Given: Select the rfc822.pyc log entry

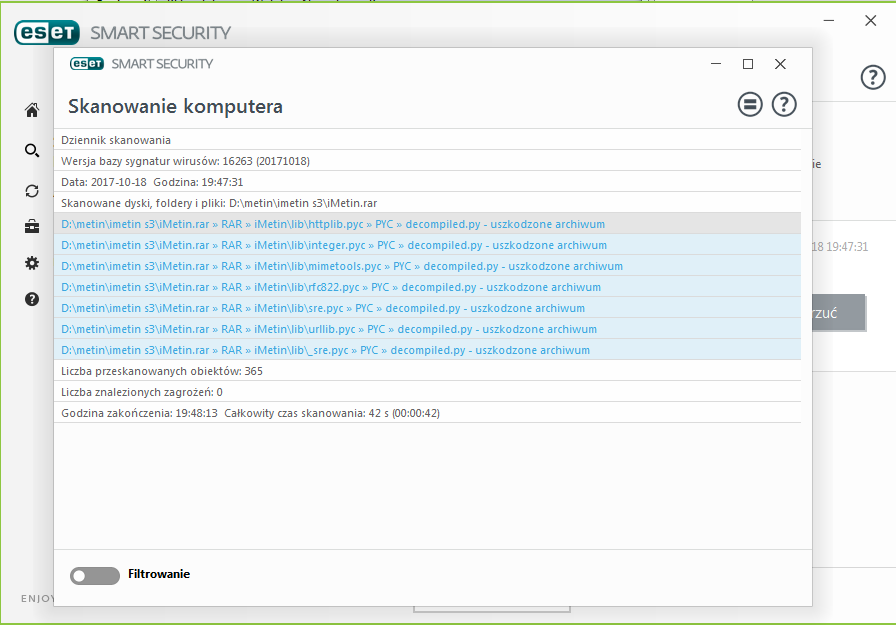Looking at the screenshot, I should coord(427,287).
